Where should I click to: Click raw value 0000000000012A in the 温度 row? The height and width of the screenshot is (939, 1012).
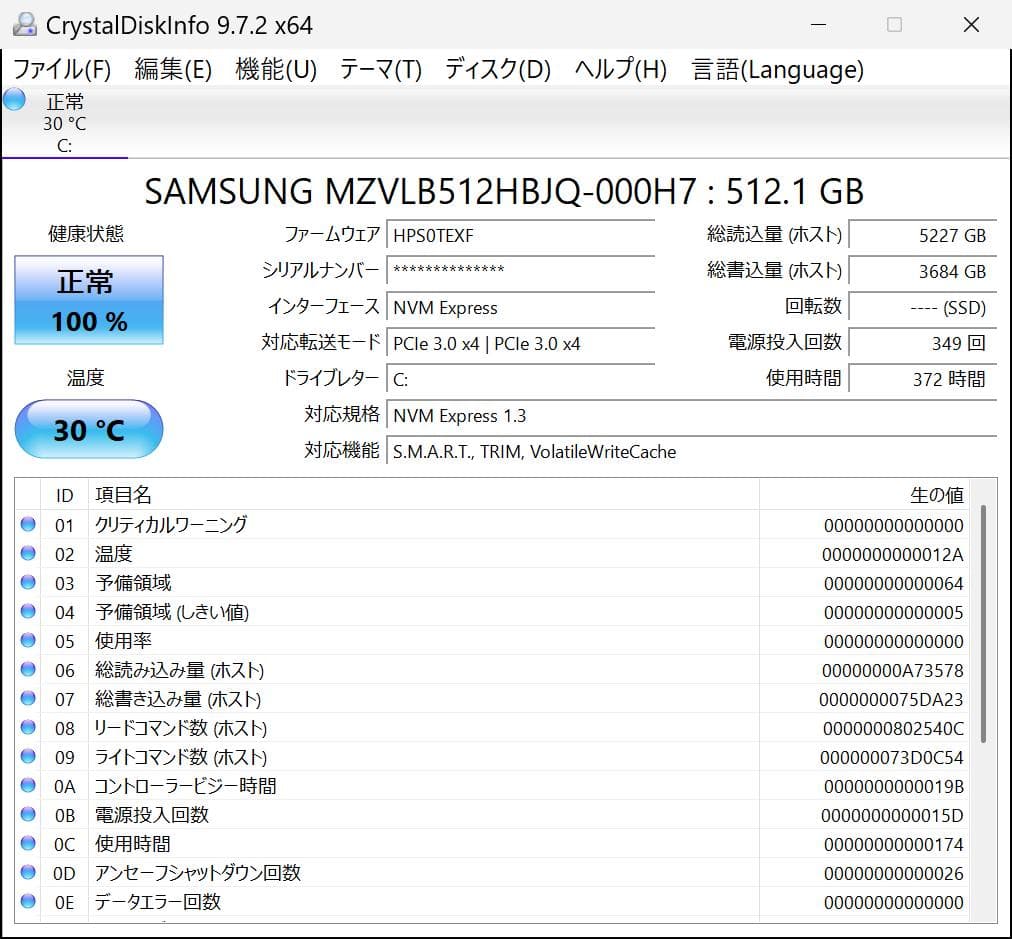[893, 554]
